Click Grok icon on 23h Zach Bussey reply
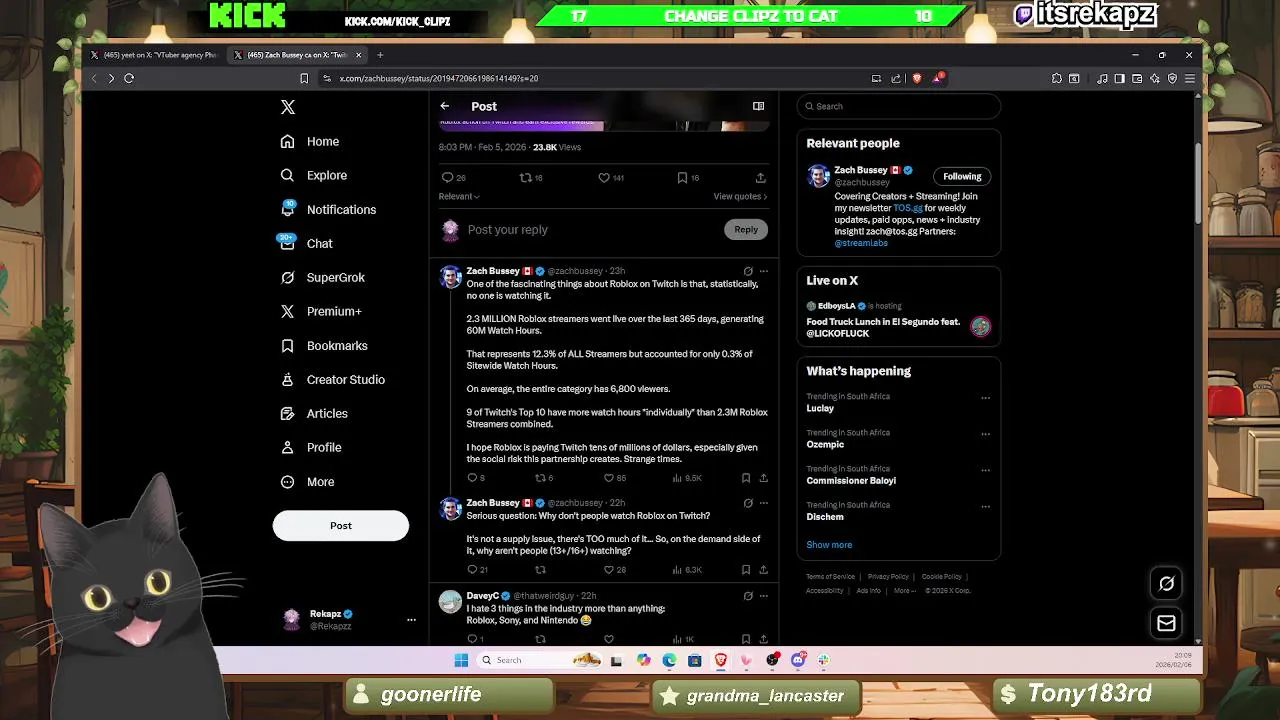Image resolution: width=1280 pixels, height=720 pixels. (748, 271)
